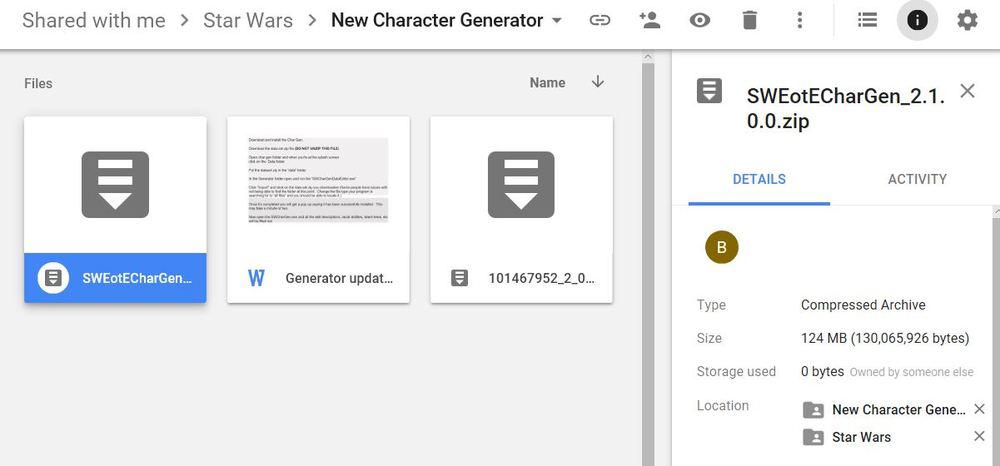Click the owner avatar B

pos(721,247)
